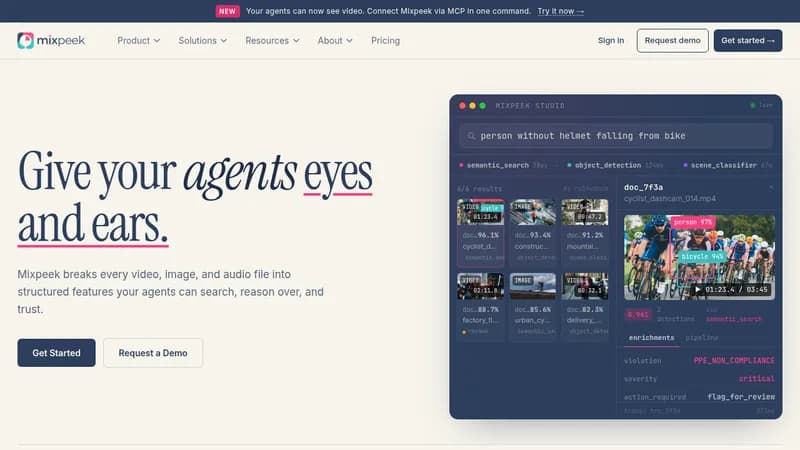Image resolution: width=800 pixels, height=450 pixels.
Task: Open the 82.3% delivery video thumbnail
Action: click(x=585, y=286)
